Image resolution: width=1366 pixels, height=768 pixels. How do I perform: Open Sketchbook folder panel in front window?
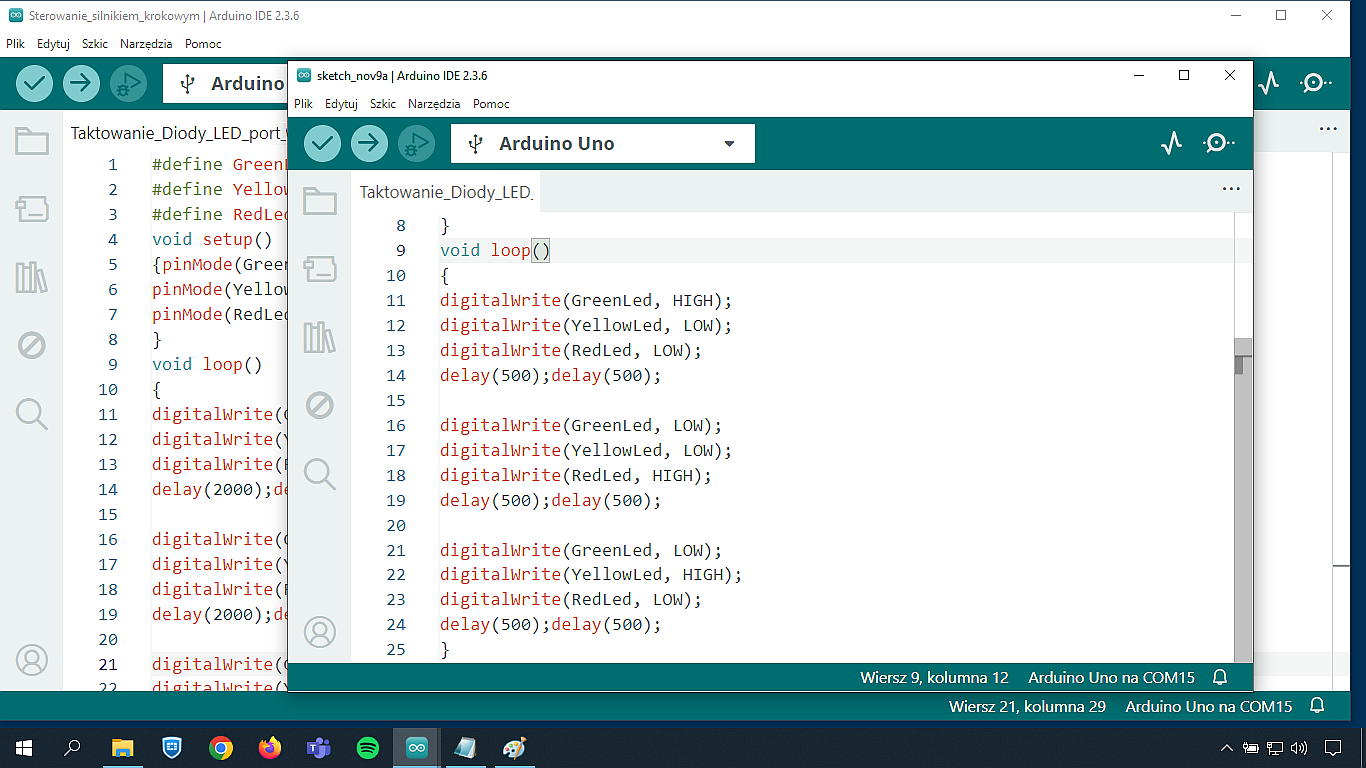click(320, 202)
